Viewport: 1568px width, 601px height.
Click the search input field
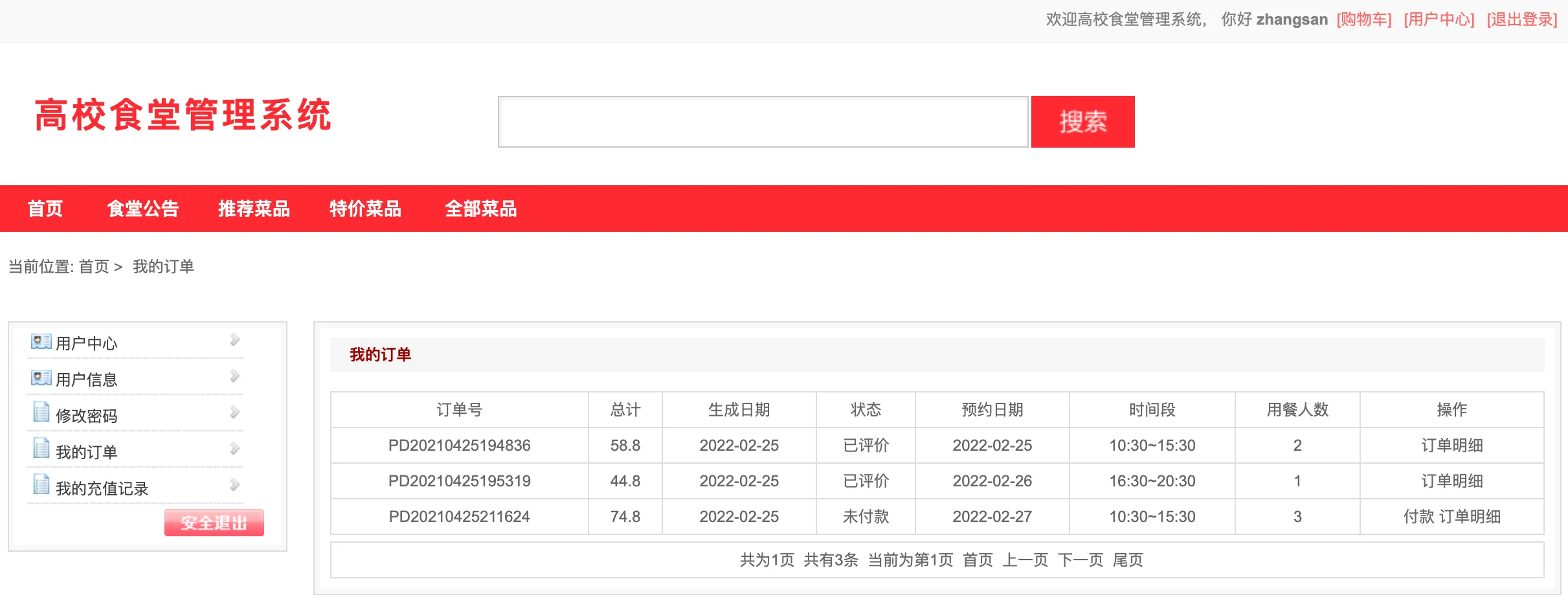(763, 121)
